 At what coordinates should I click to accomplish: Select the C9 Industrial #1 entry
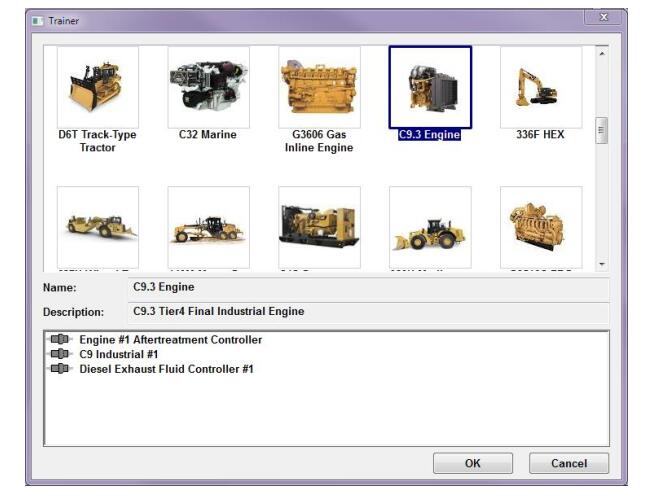pos(119,354)
